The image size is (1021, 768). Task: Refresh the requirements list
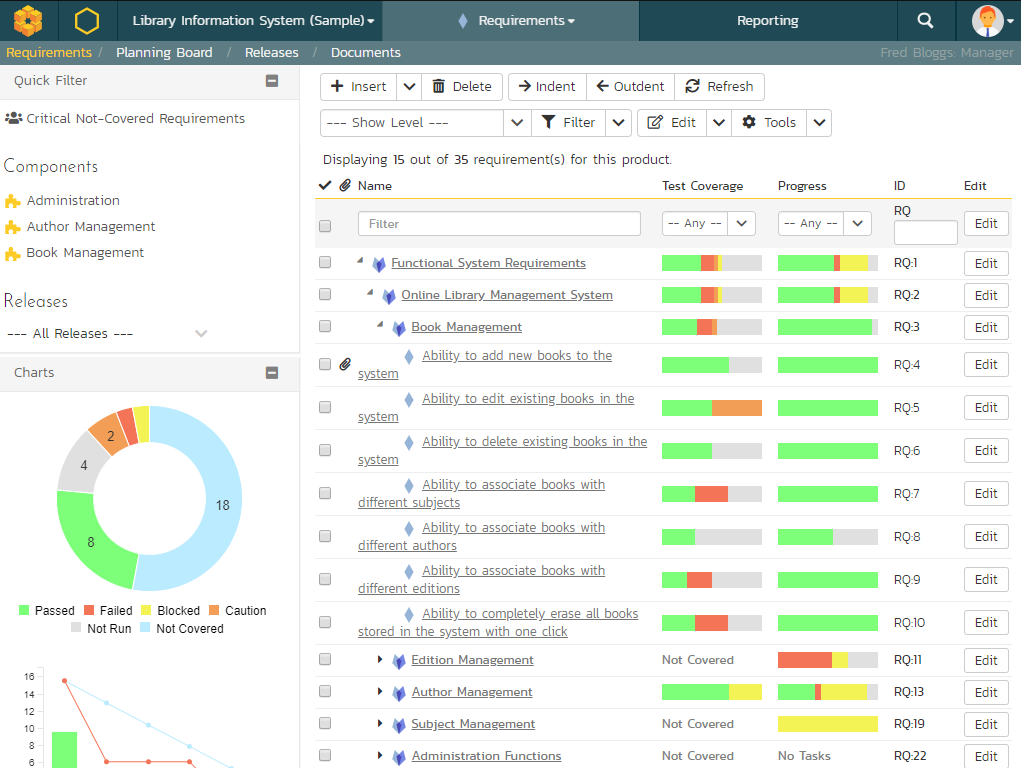point(720,87)
